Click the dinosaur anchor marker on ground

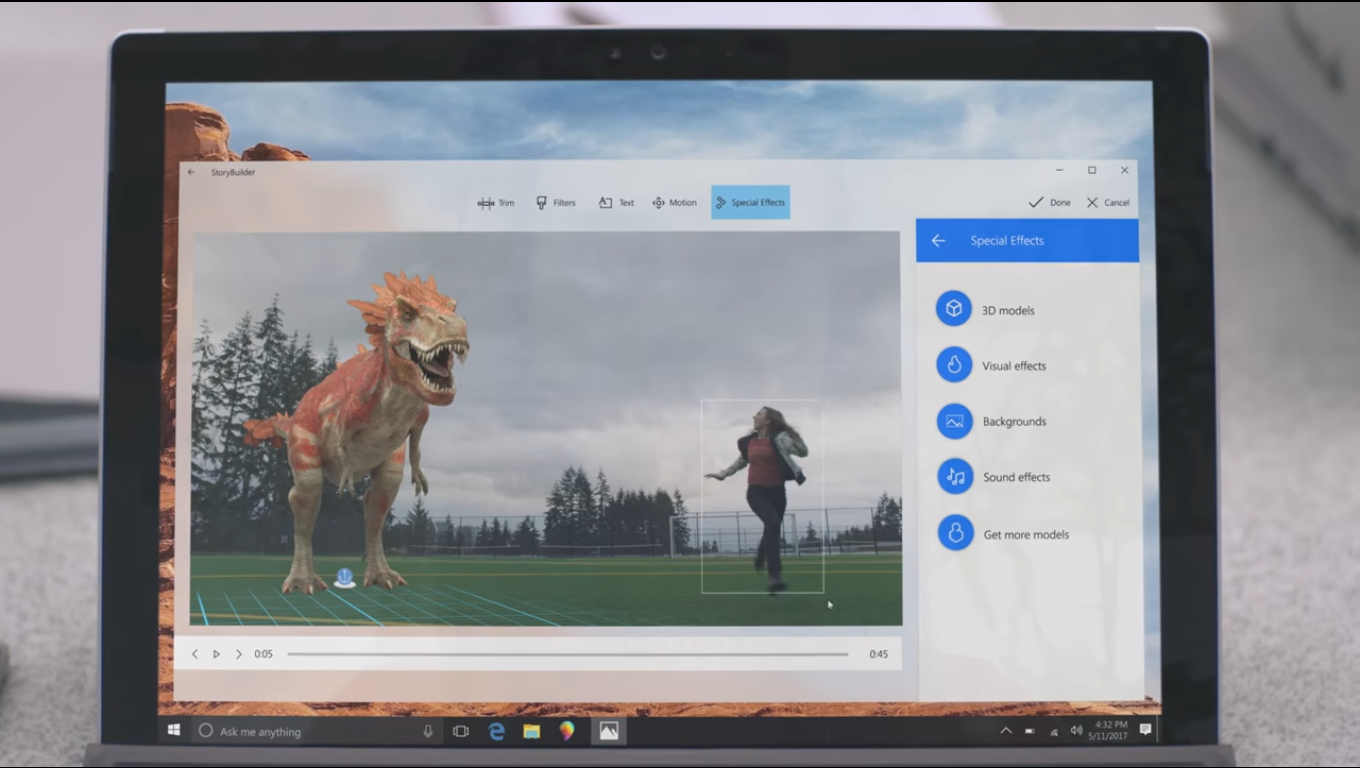[344, 578]
